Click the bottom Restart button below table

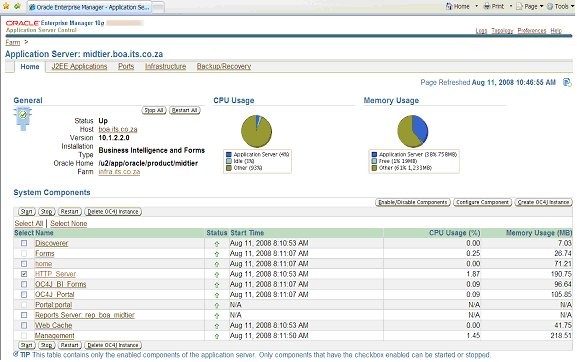point(69,345)
